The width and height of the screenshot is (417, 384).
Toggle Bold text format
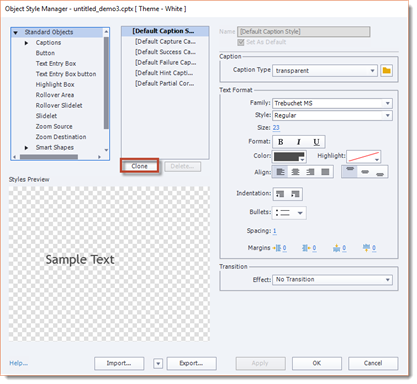(281, 142)
